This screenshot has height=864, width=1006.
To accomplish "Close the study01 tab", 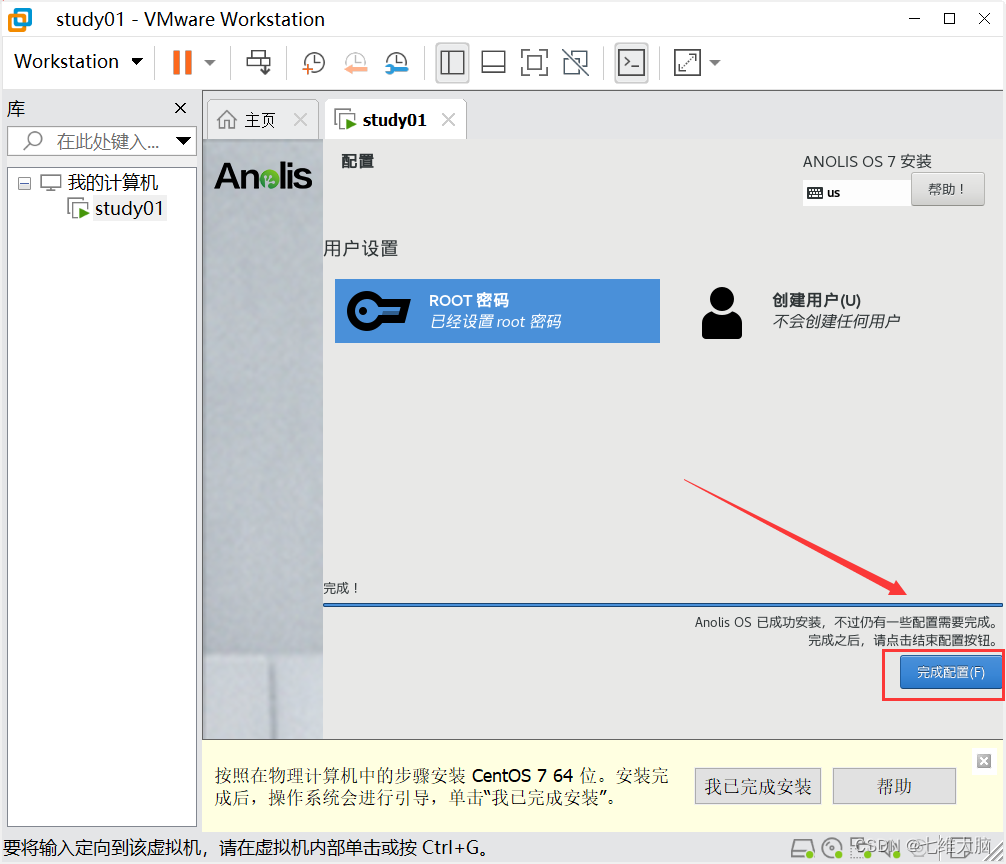I will click(x=448, y=119).
